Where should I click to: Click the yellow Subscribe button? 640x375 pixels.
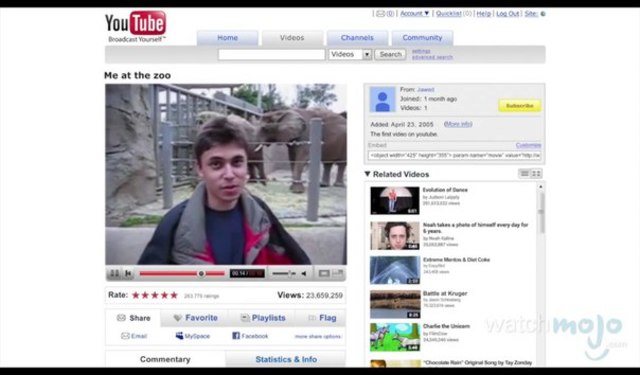click(x=520, y=106)
